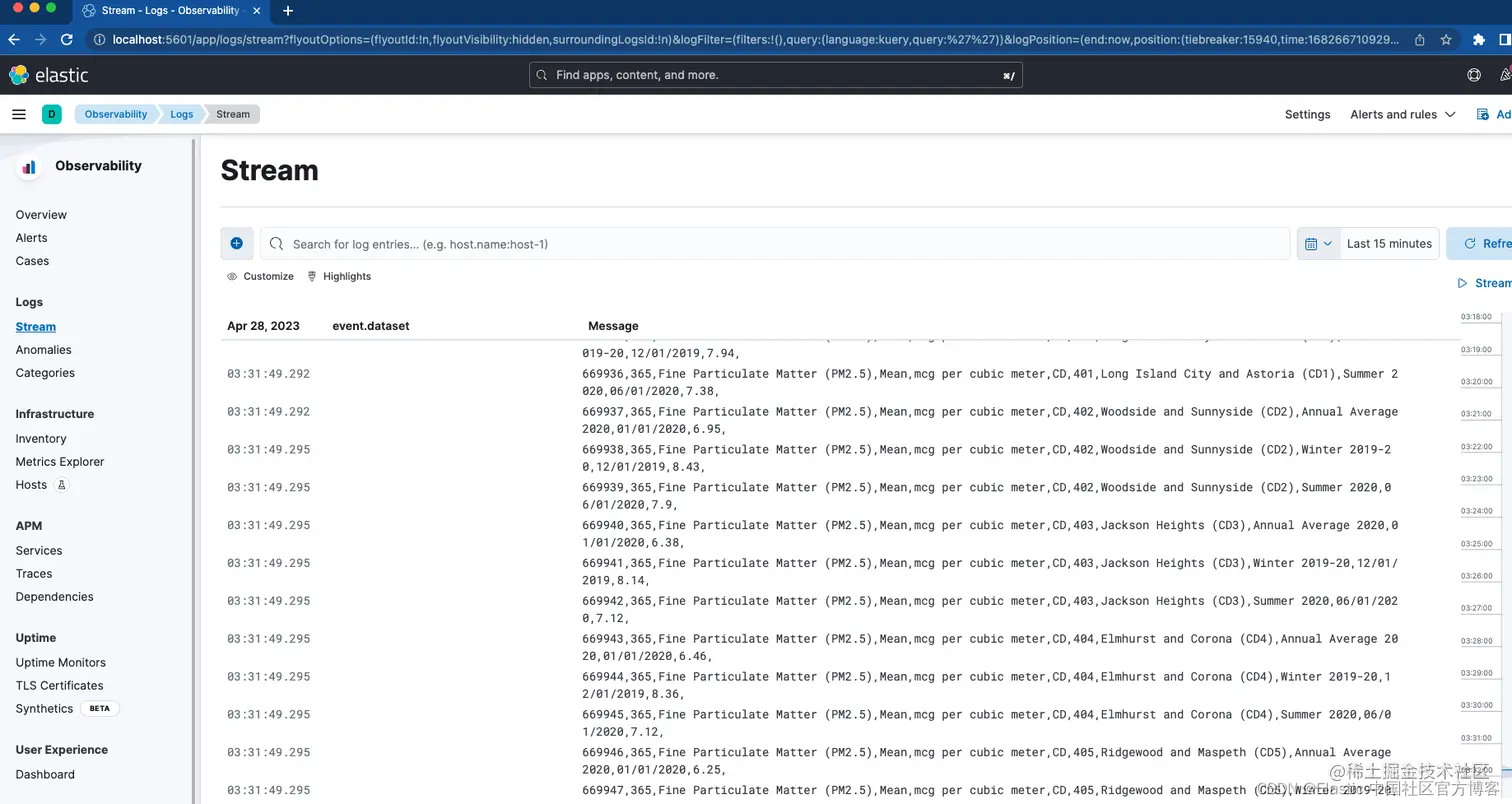The height and width of the screenshot is (804, 1512).
Task: Open Hosts in the sidebar
Action: 31,485
